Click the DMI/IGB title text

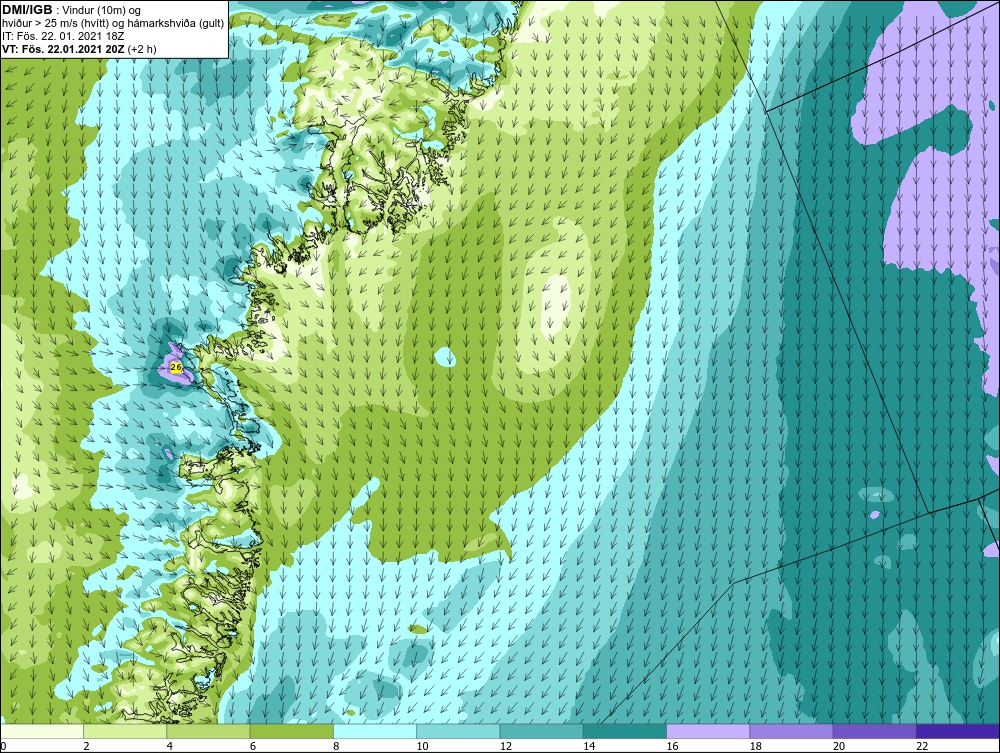(x=27, y=10)
